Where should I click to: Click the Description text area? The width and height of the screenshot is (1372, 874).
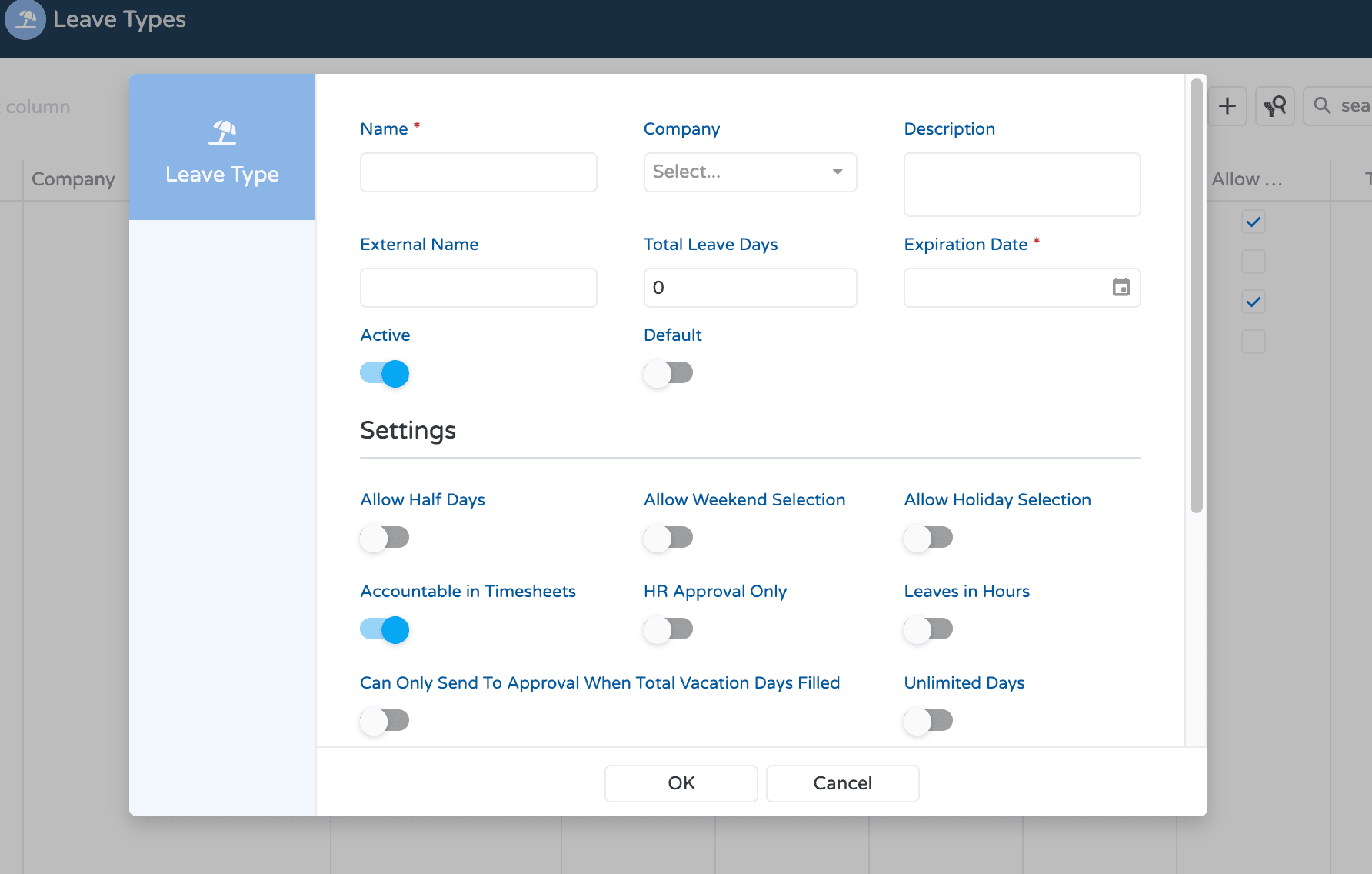click(1021, 185)
